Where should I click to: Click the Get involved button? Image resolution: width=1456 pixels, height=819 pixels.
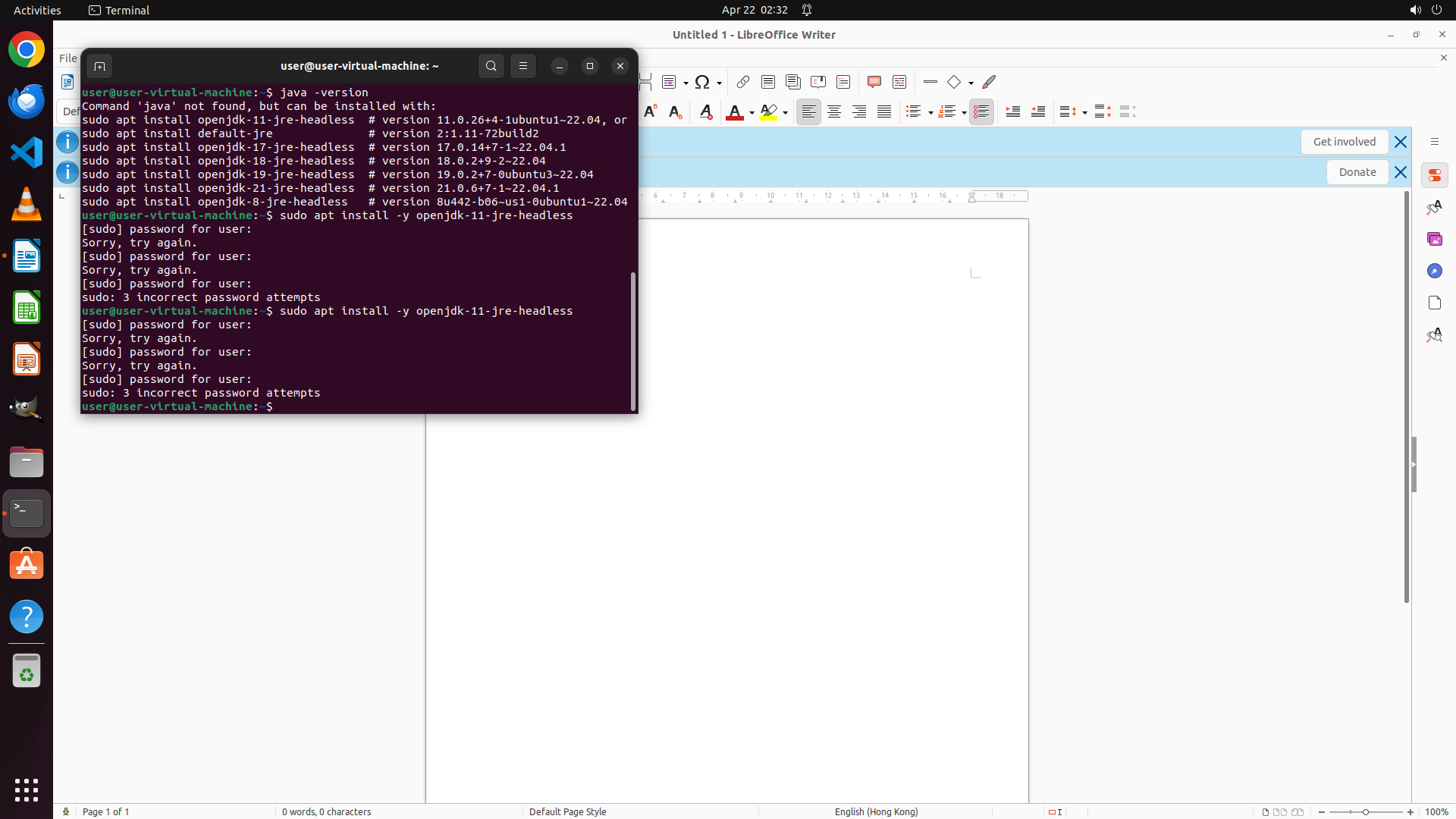[x=1344, y=142]
